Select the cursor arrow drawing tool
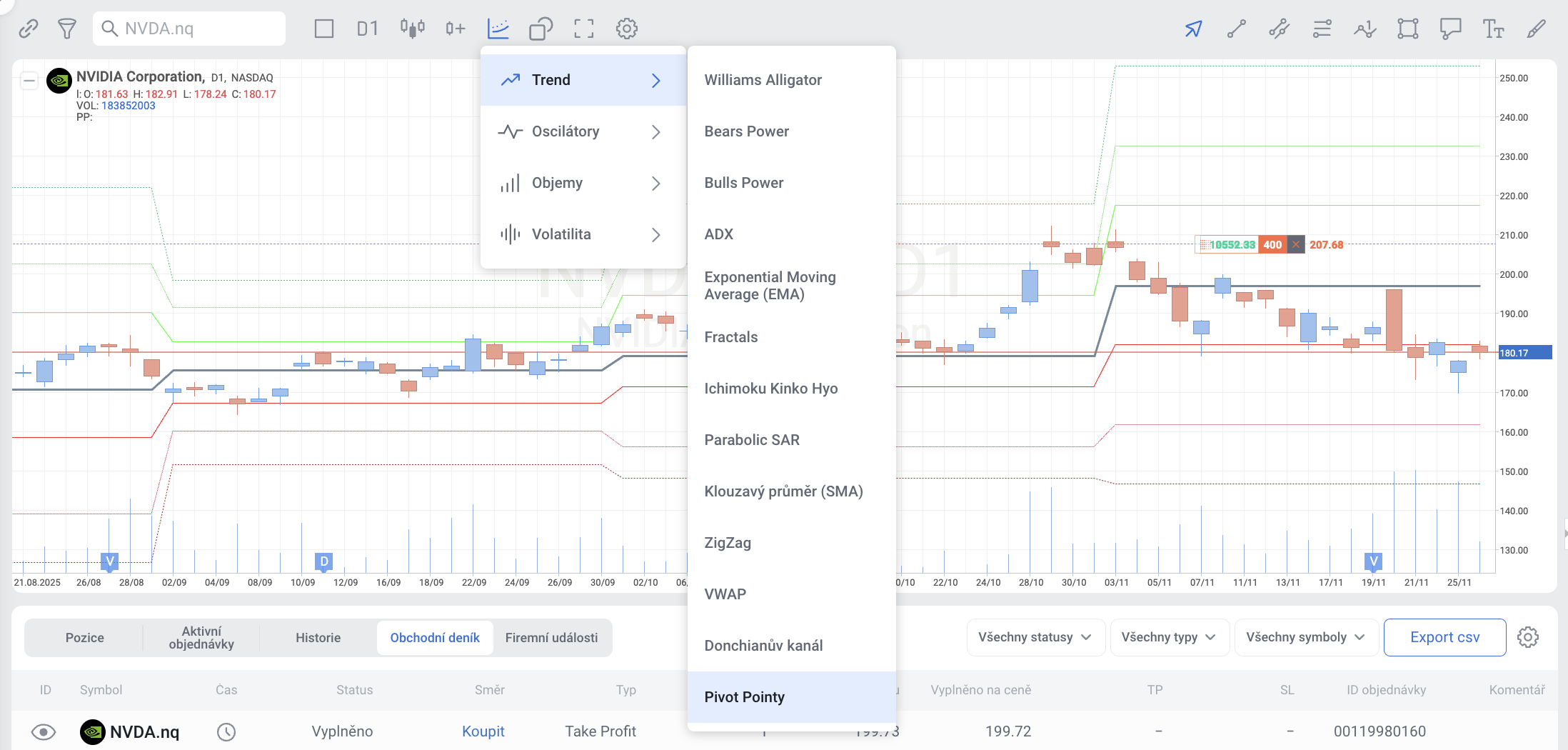The height and width of the screenshot is (750, 1568). point(1194,29)
